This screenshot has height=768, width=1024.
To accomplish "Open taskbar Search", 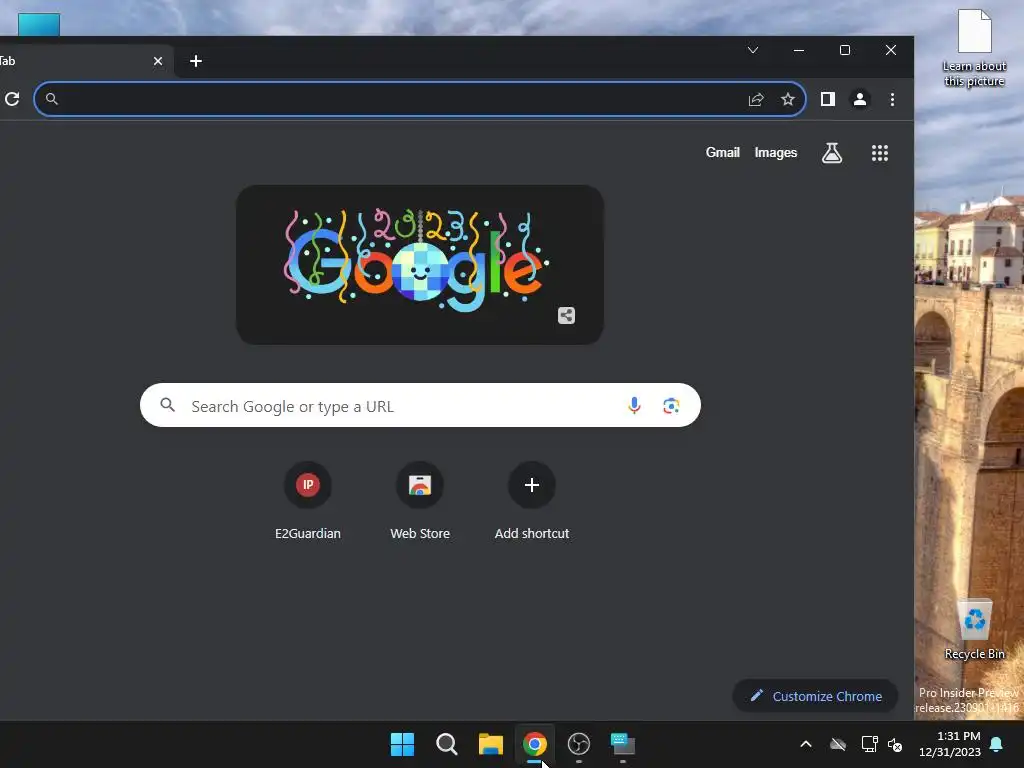I will 447,744.
